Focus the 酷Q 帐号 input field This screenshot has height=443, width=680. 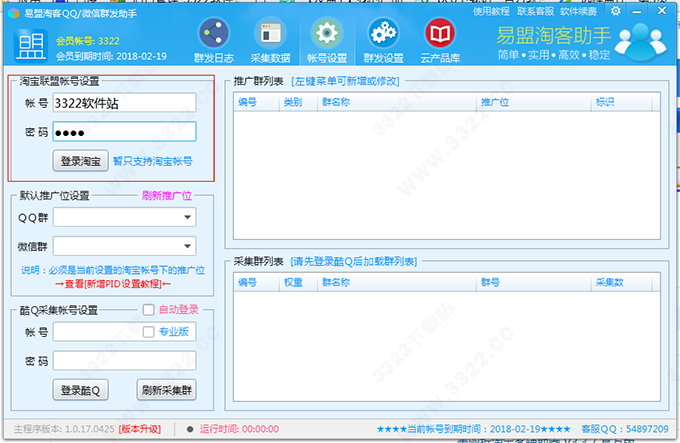124,332
